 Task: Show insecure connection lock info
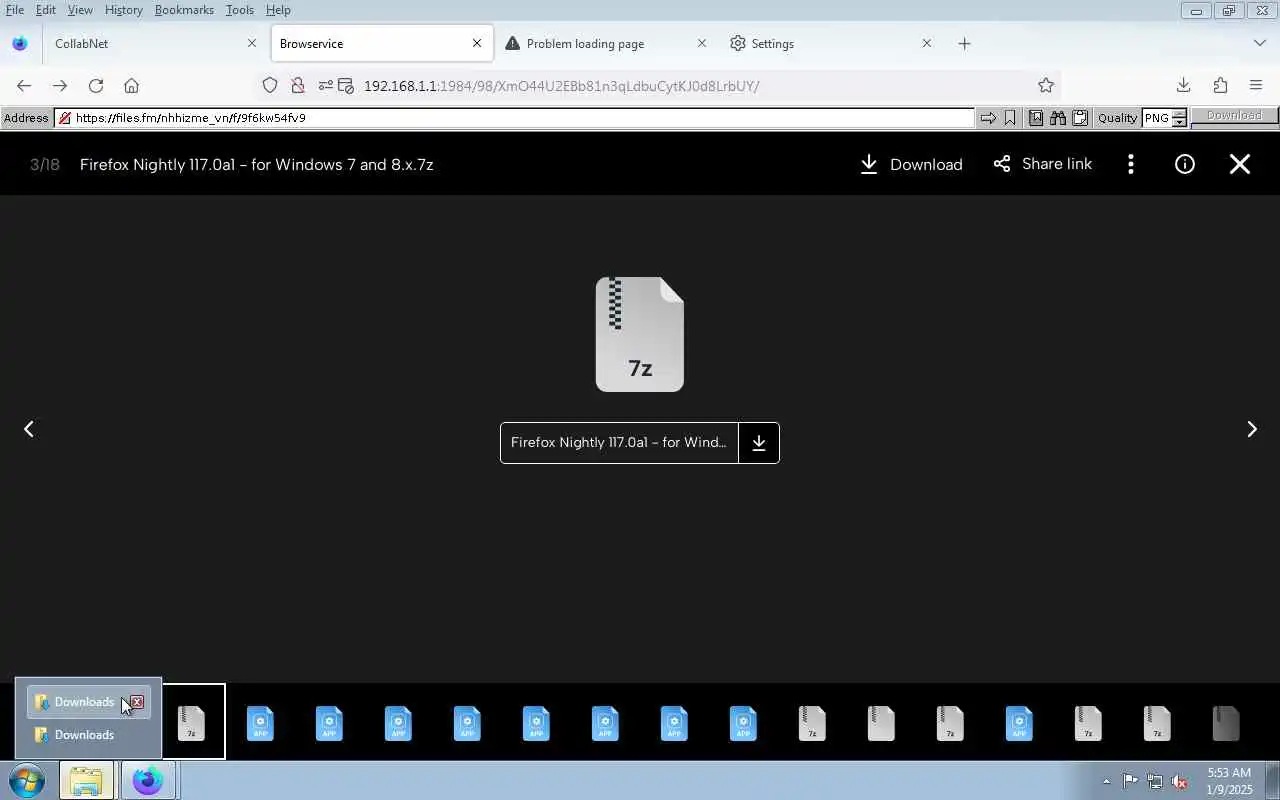pos(297,86)
